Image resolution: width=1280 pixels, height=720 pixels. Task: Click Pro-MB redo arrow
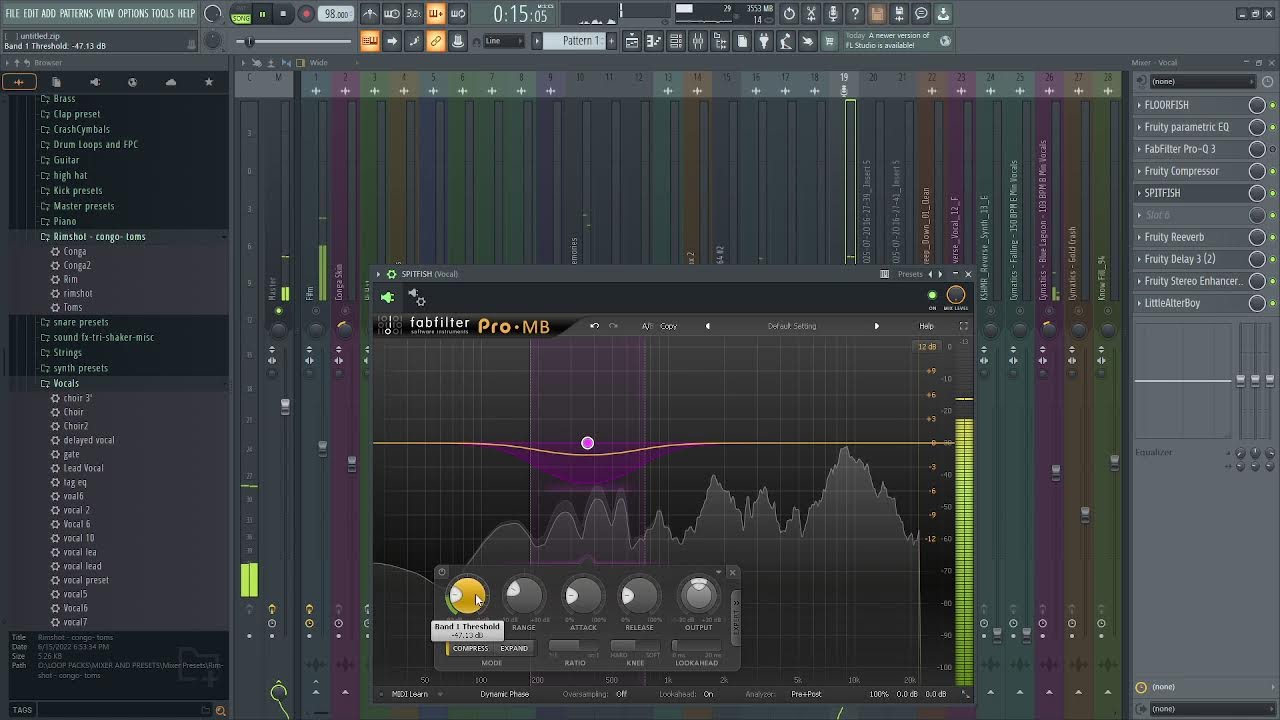click(x=613, y=326)
